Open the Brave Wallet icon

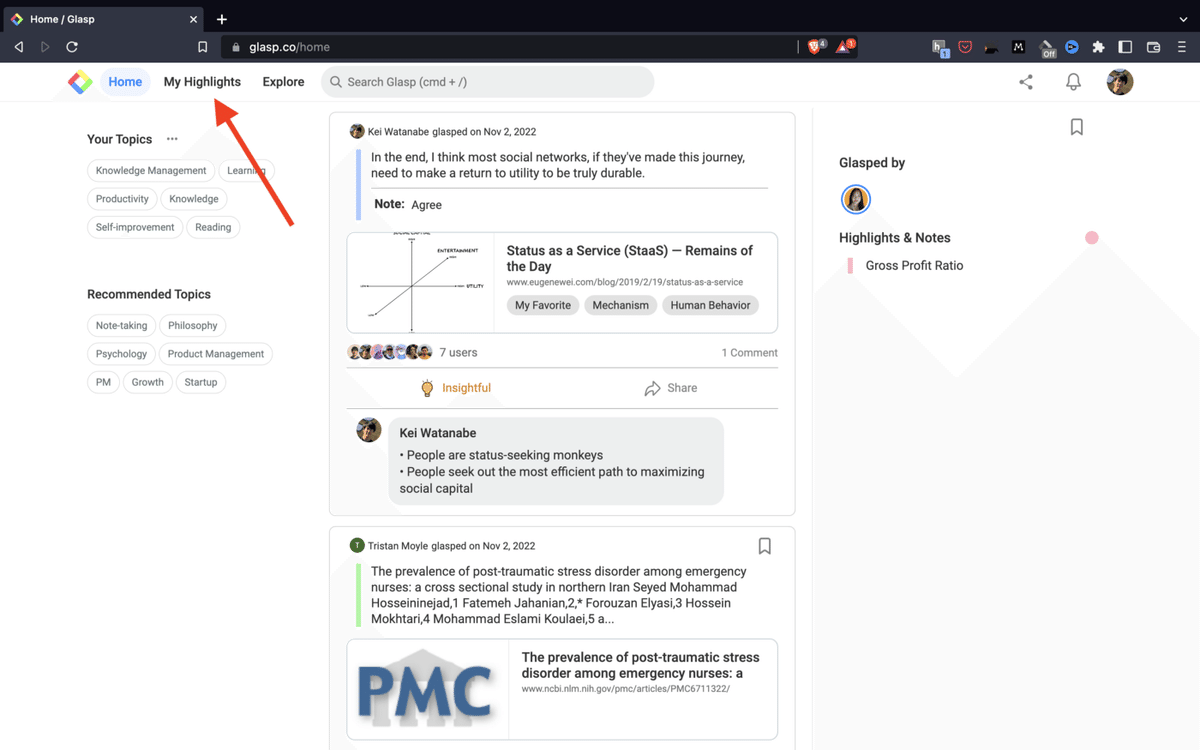(1153, 47)
